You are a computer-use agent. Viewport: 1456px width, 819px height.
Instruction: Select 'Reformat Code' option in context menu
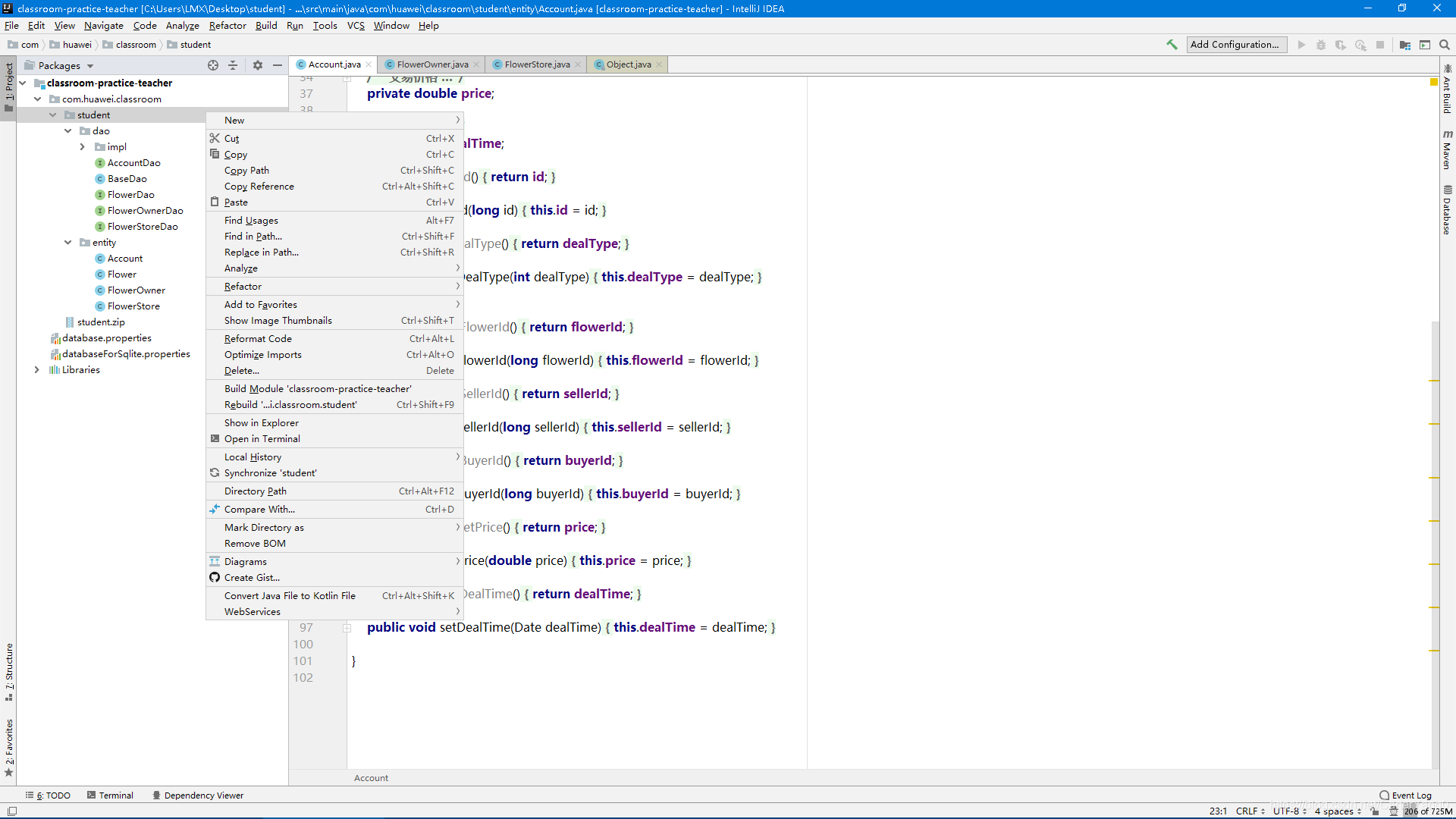258,338
